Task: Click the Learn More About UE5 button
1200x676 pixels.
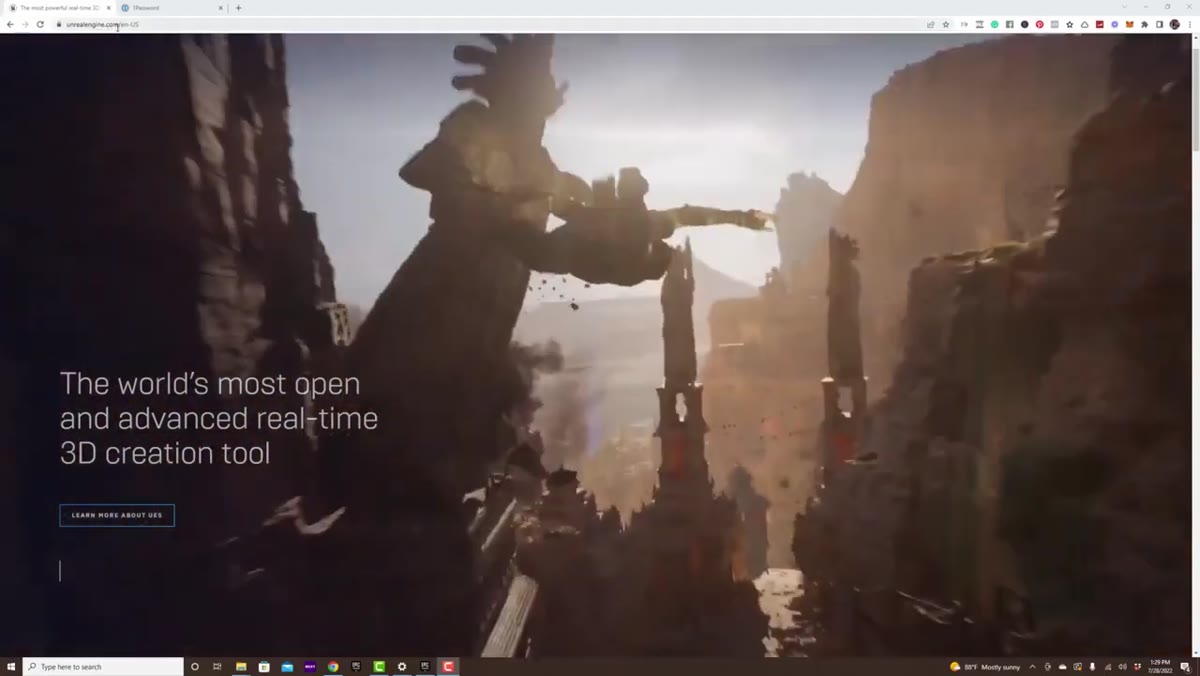Action: pyautogui.click(x=117, y=515)
